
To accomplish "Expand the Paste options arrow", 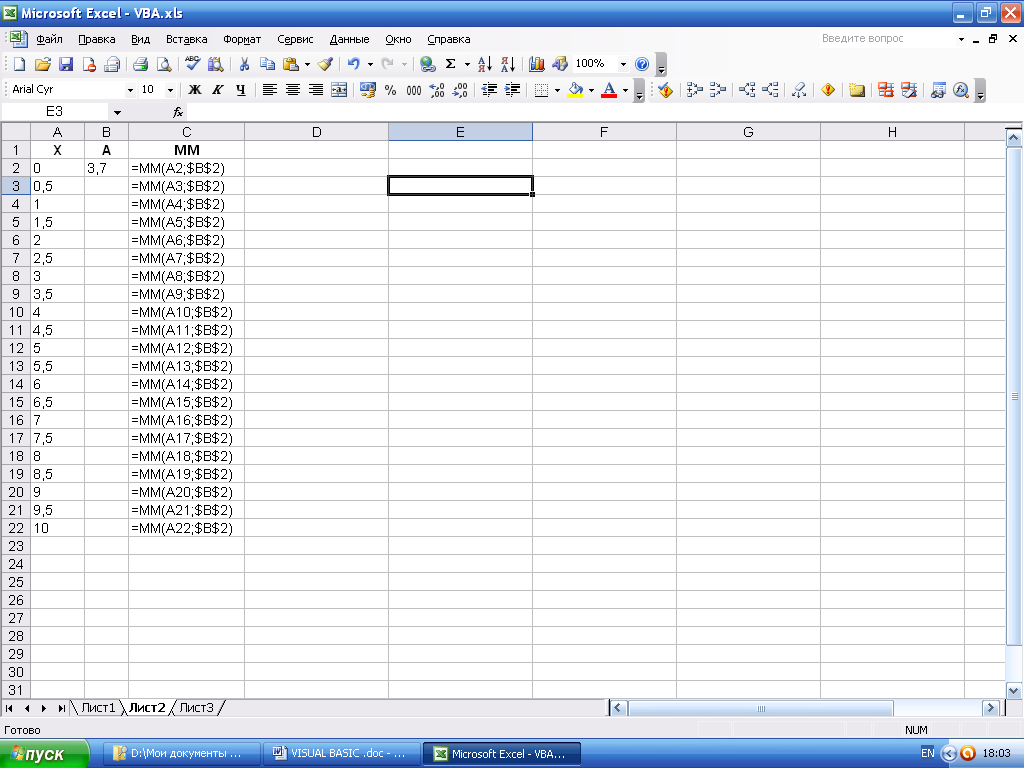I will (x=307, y=64).
